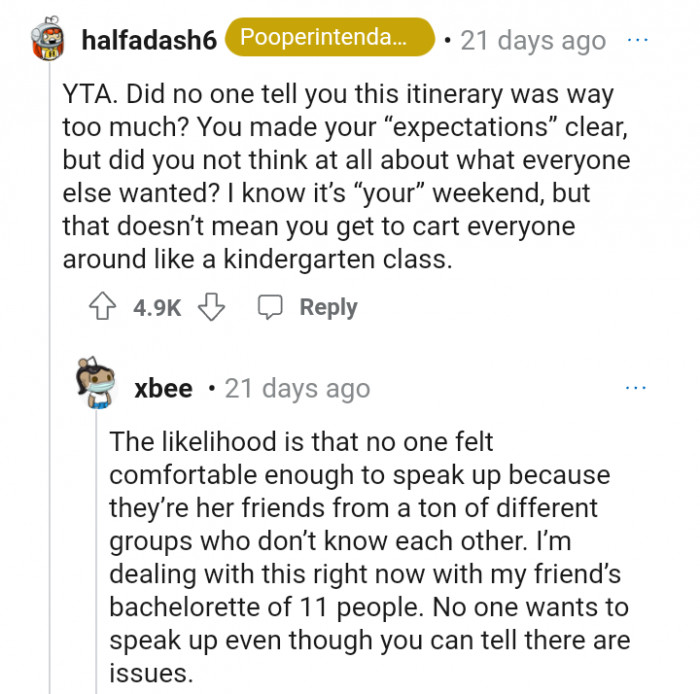Open xbee's "21 days ago" timestamp permalink
700x694 pixels.
297,388
